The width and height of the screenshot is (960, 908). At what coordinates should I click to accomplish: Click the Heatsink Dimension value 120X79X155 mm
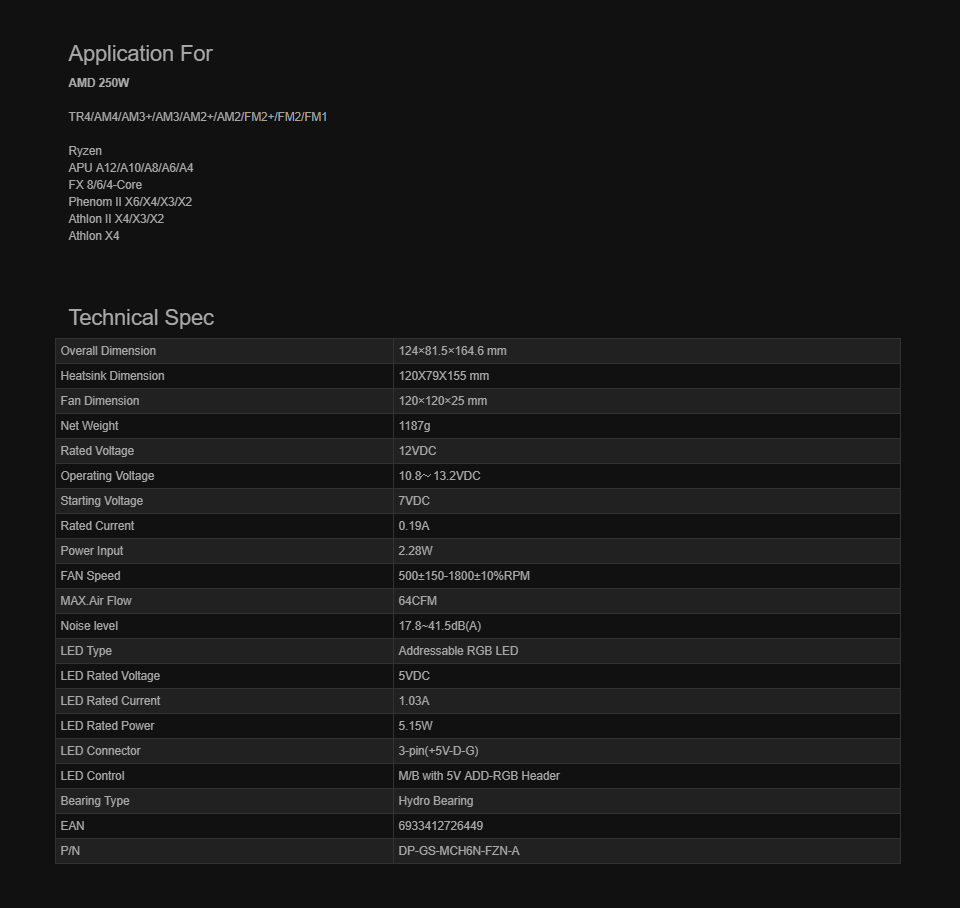tap(444, 376)
